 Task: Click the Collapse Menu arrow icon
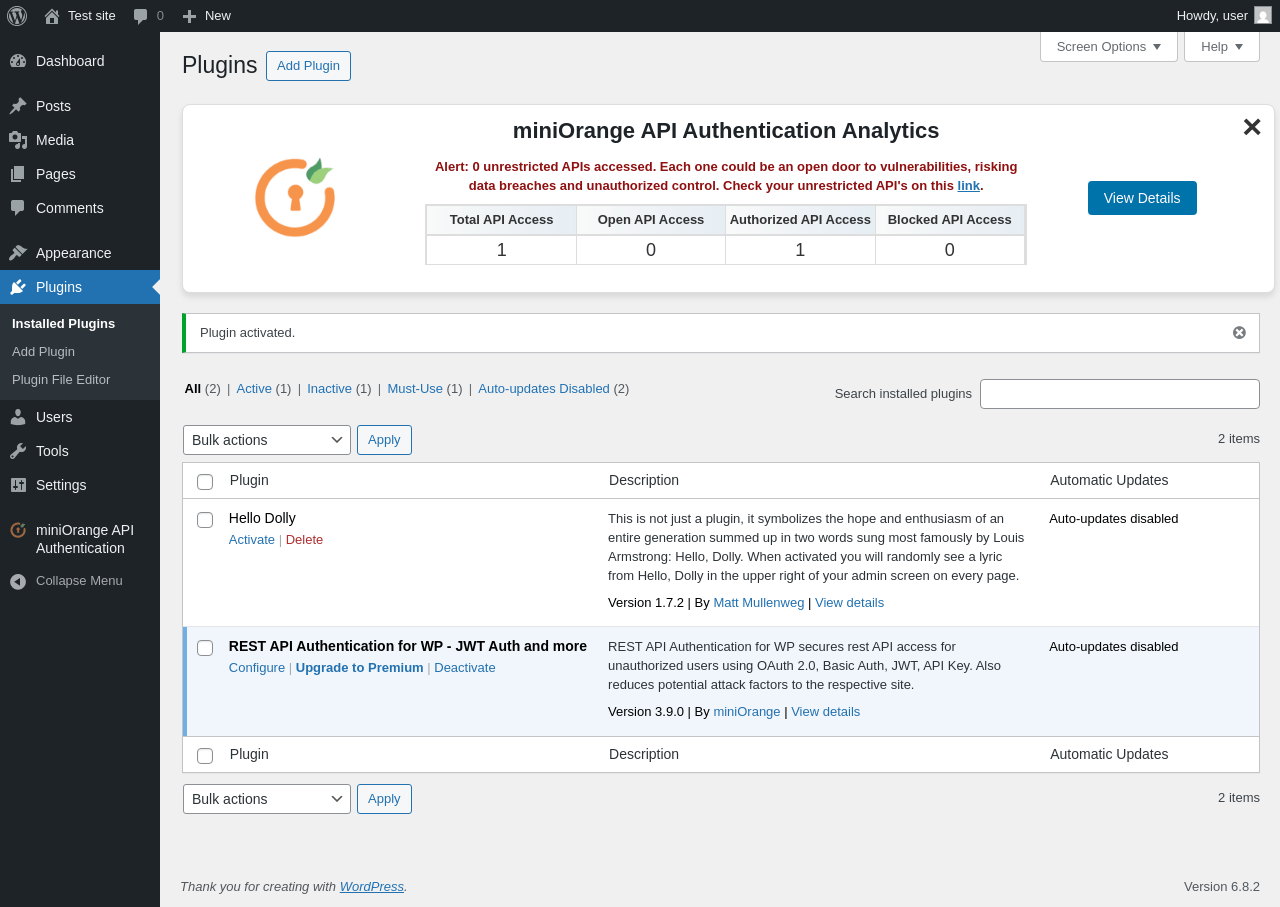(18, 581)
